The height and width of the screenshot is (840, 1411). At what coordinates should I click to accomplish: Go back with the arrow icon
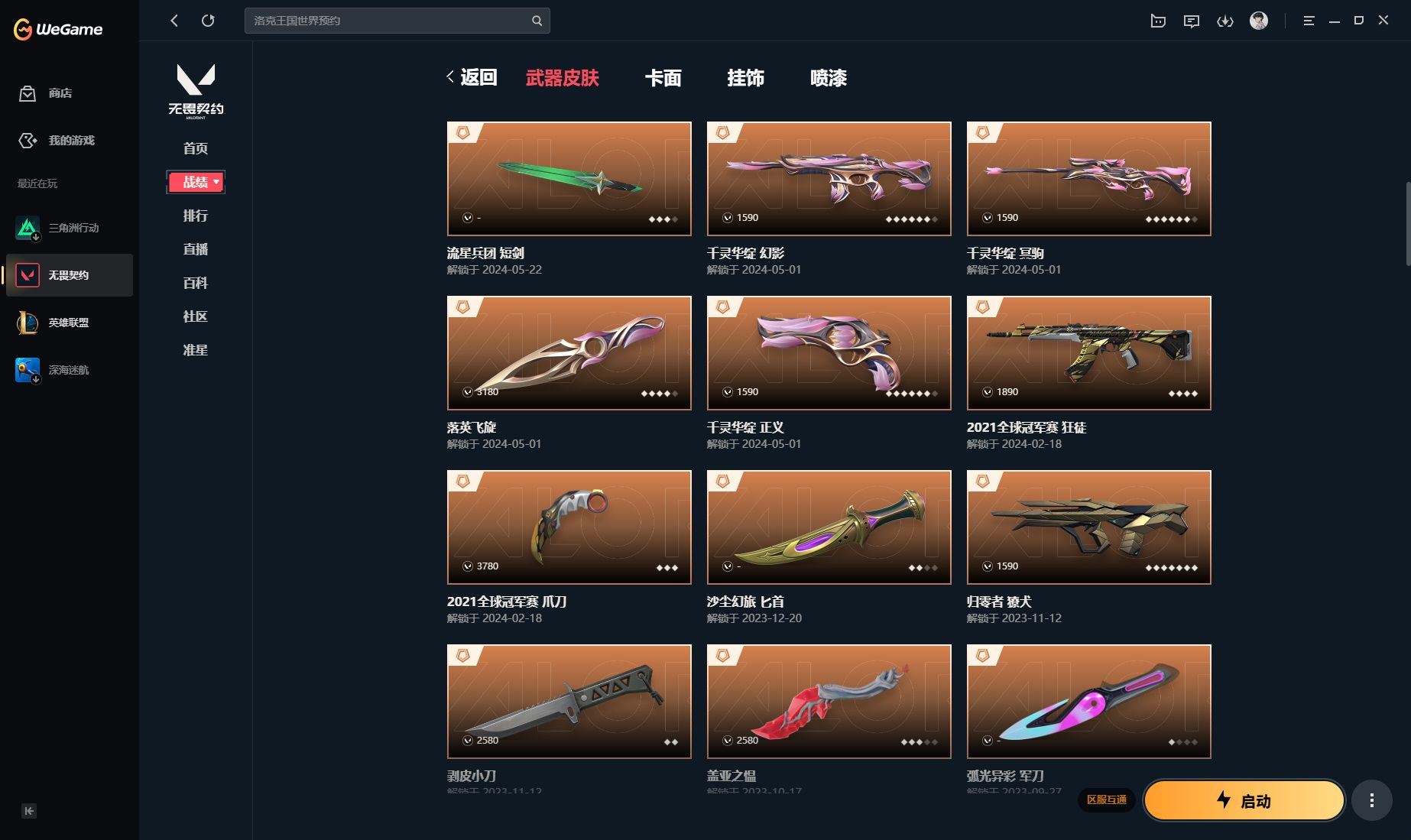tap(174, 21)
